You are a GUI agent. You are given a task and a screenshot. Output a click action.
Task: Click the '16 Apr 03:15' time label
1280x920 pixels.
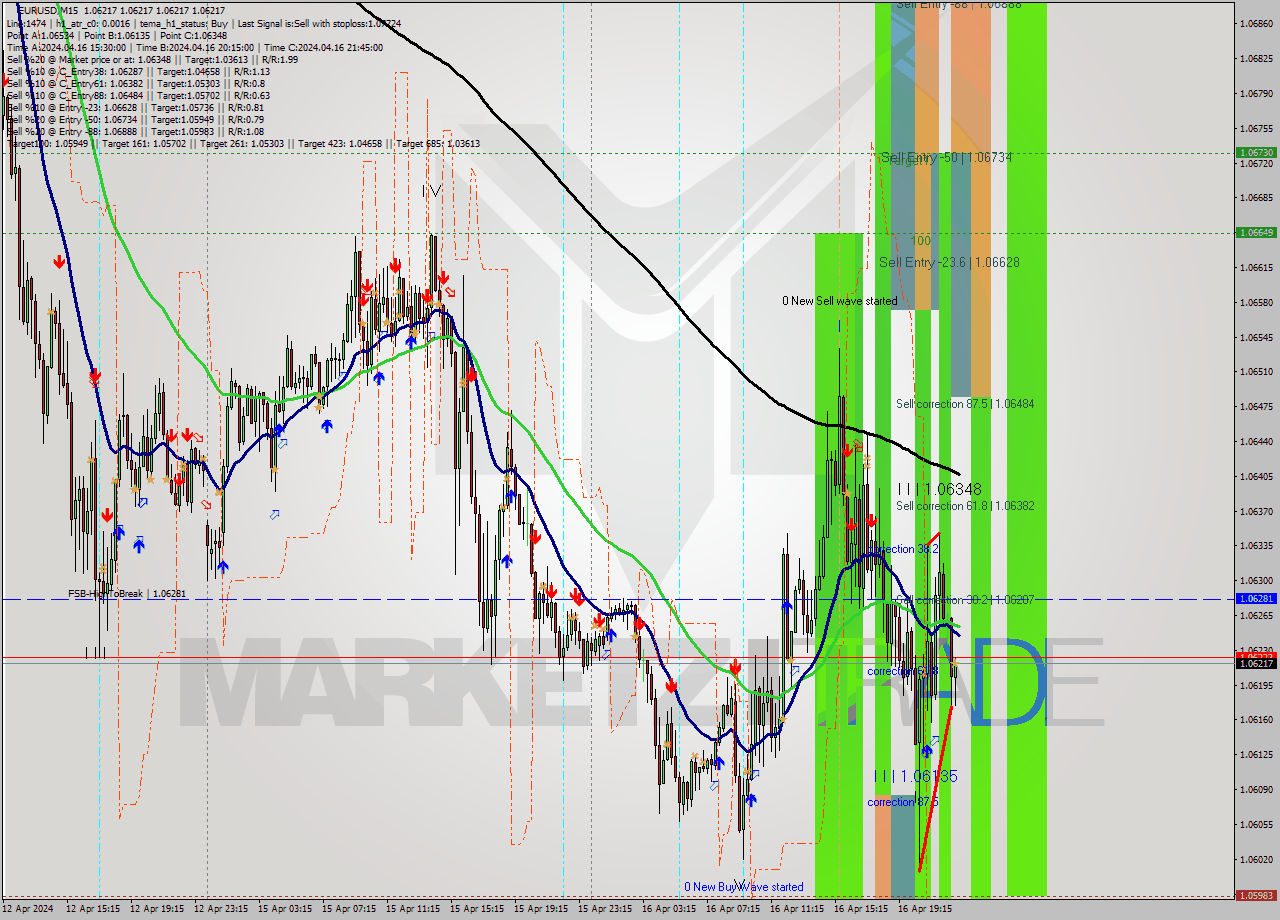tap(669, 910)
